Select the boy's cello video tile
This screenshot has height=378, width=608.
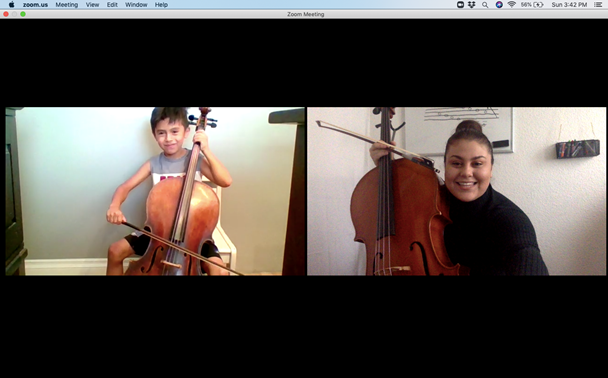coord(155,191)
